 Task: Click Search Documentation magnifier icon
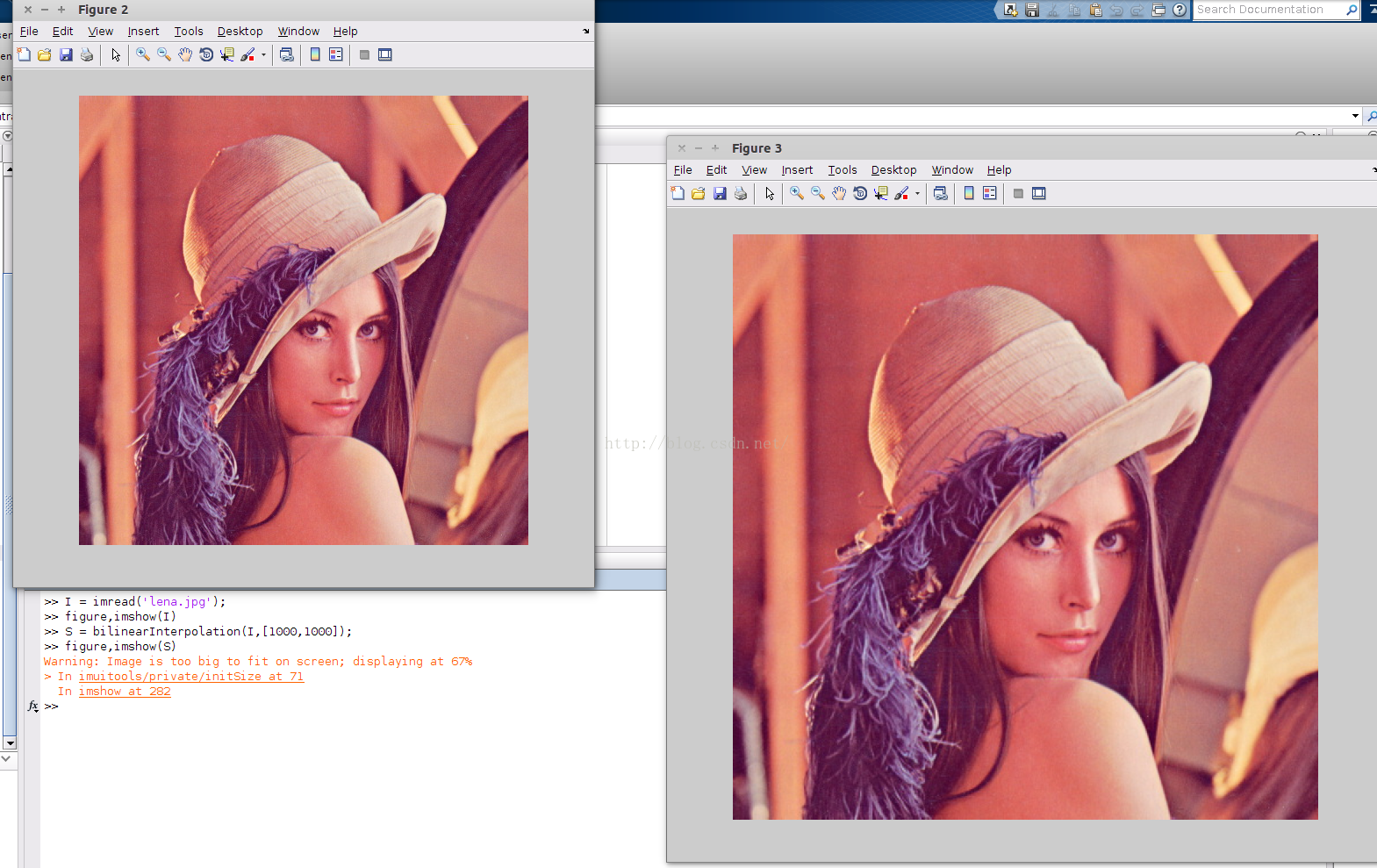point(1352,10)
